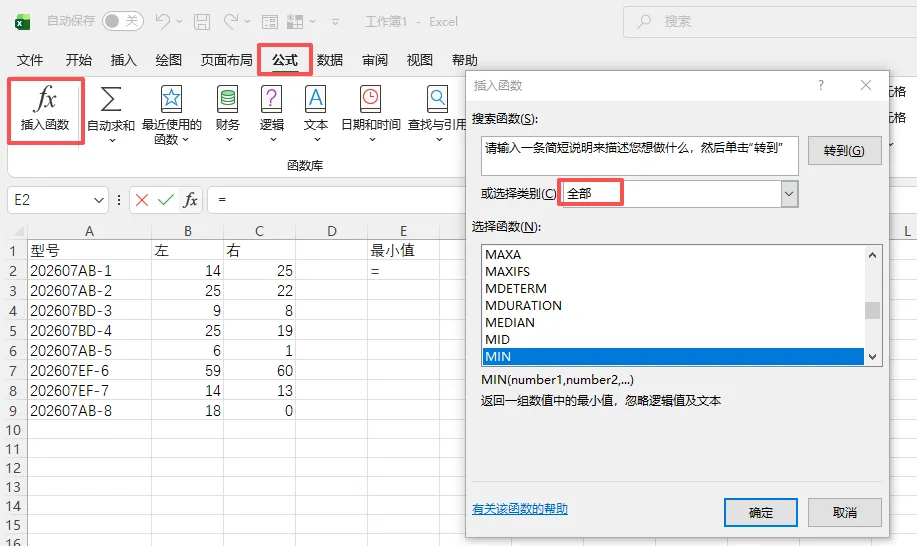Expand the Text functions dropdown arrow

pyautogui.click(x=316, y=140)
